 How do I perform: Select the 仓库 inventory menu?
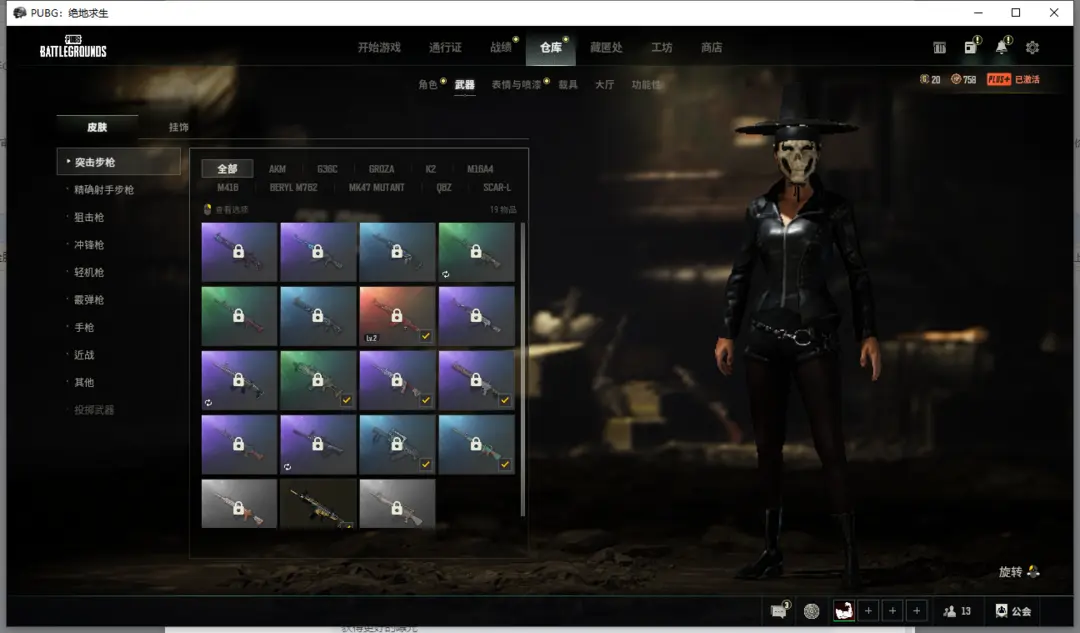(x=550, y=48)
